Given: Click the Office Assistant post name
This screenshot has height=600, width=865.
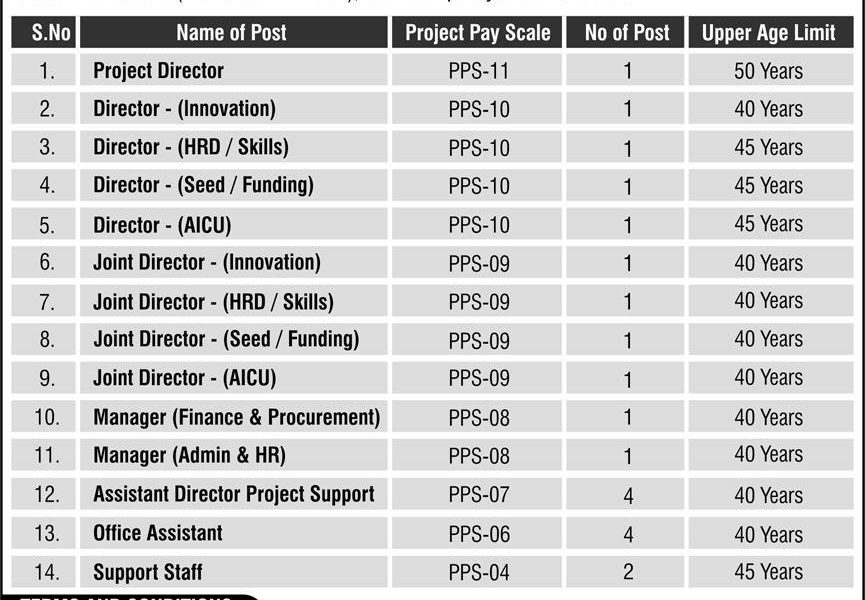Looking at the screenshot, I should coord(158,533).
